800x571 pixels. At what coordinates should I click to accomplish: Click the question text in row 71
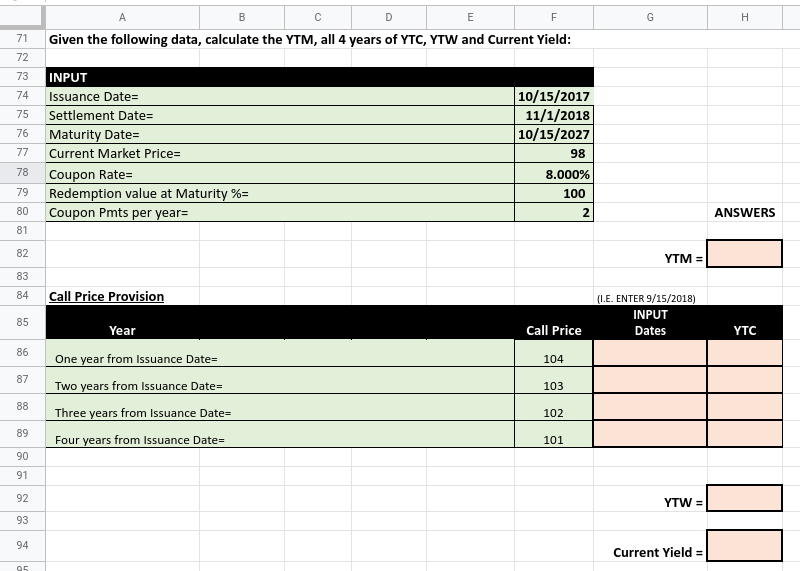[310, 39]
